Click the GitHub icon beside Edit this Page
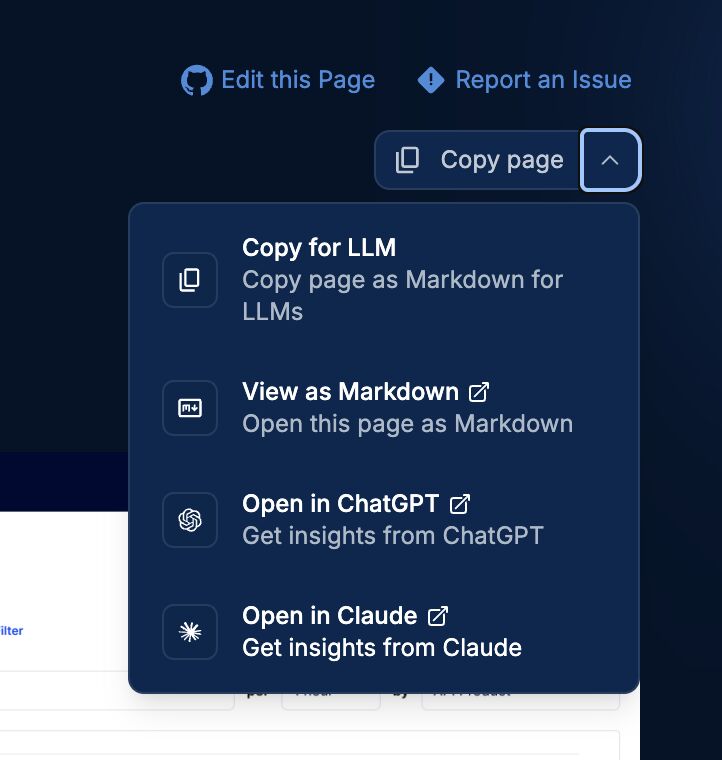Viewport: 722px width, 760px height. click(197, 80)
